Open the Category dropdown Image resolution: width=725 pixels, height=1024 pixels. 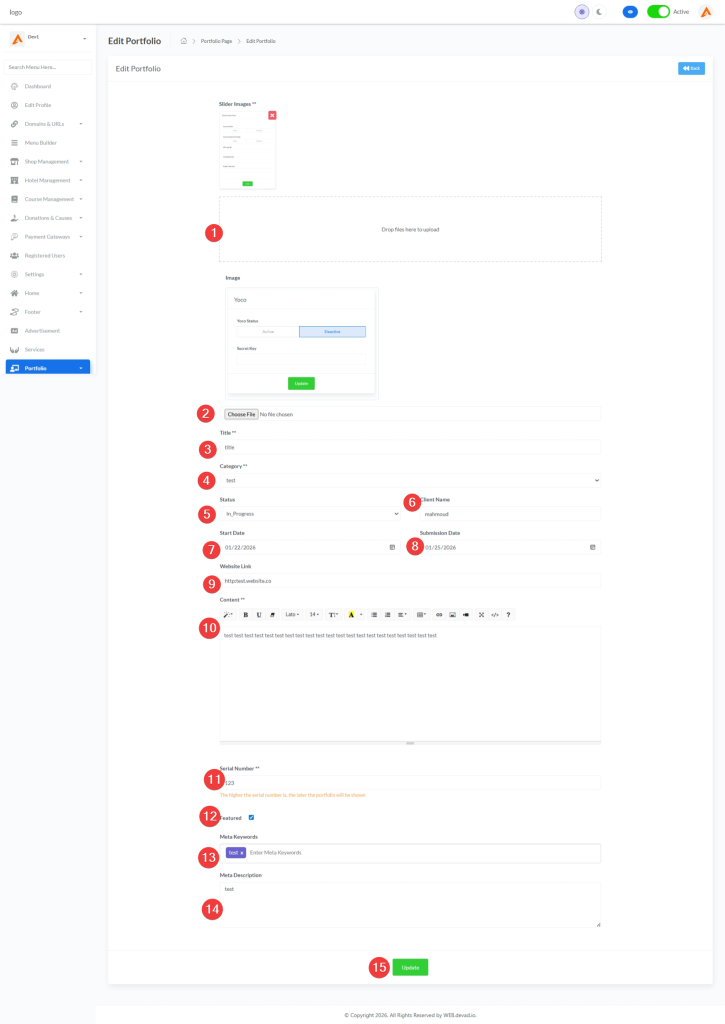(410, 480)
